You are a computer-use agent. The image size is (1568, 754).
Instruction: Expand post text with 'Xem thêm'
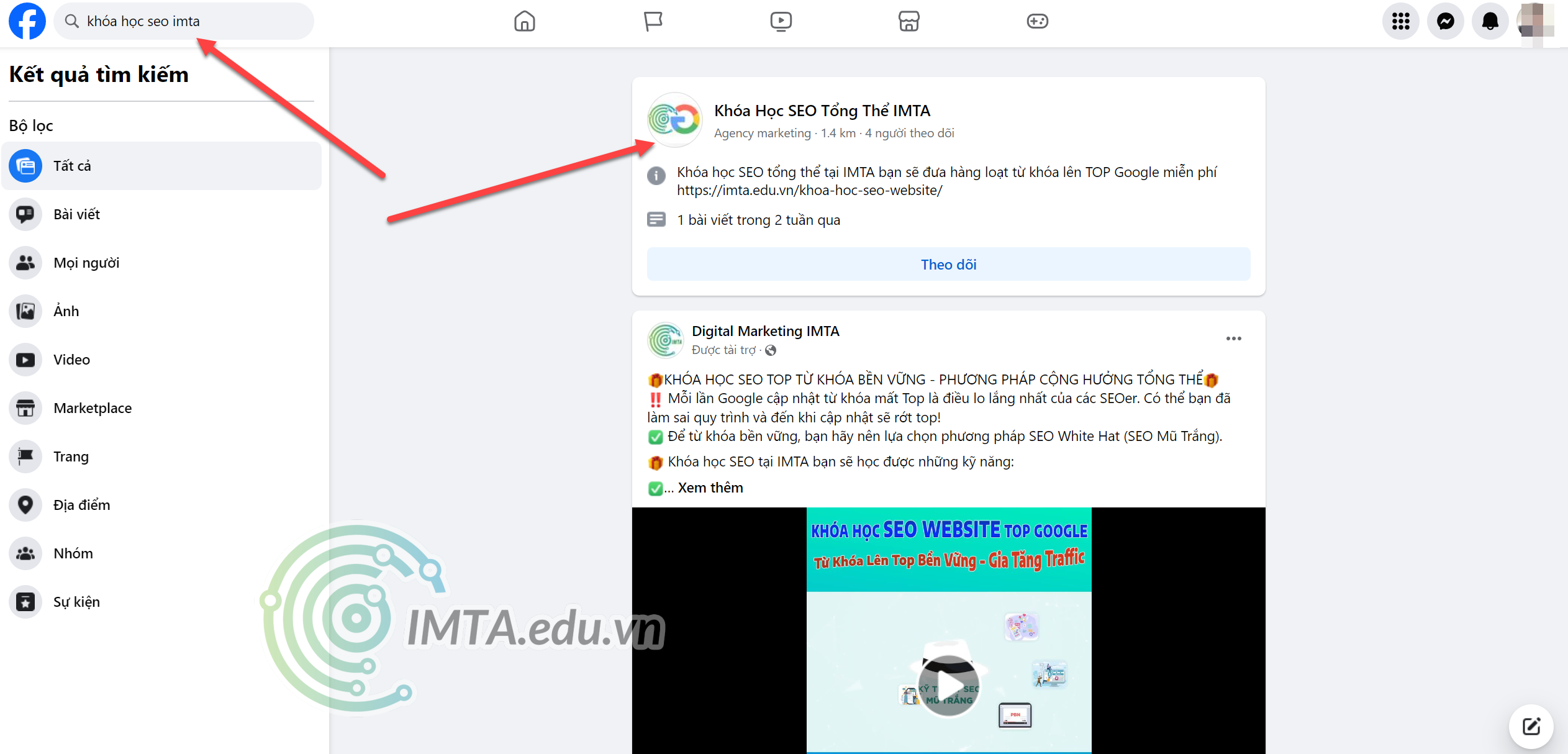[710, 488]
